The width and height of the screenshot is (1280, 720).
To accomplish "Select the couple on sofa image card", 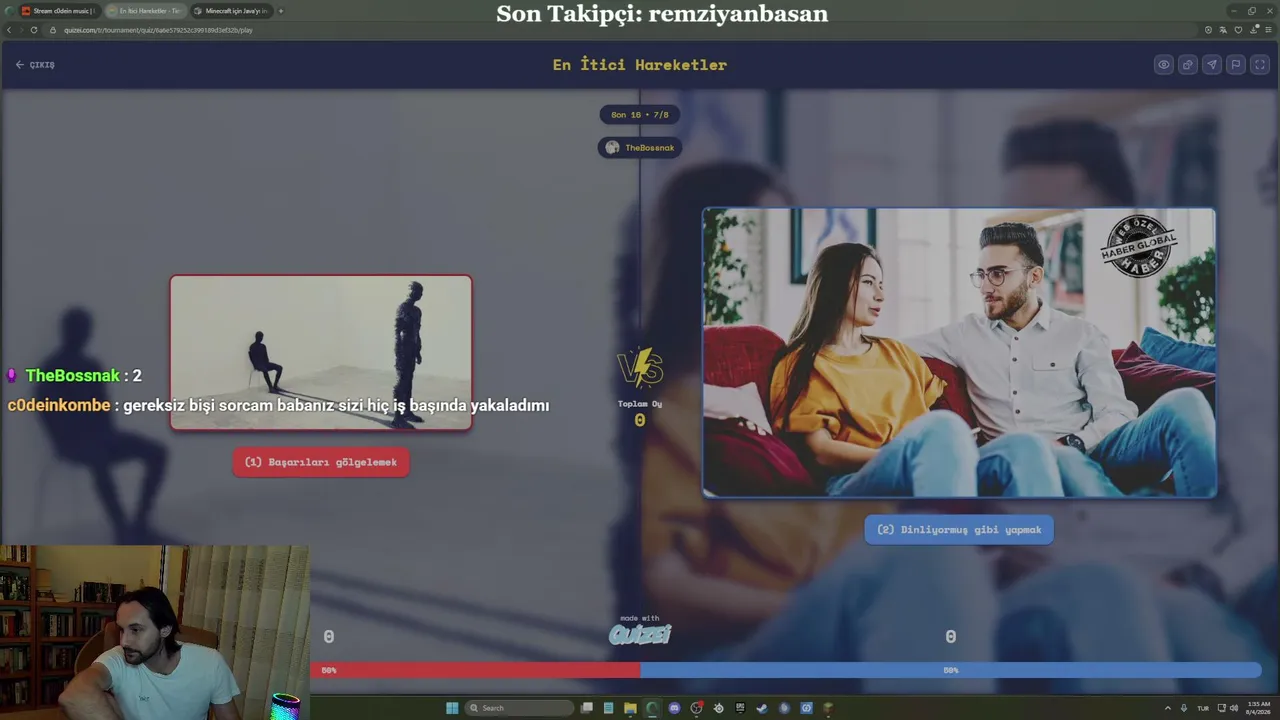I will pyautogui.click(x=960, y=353).
